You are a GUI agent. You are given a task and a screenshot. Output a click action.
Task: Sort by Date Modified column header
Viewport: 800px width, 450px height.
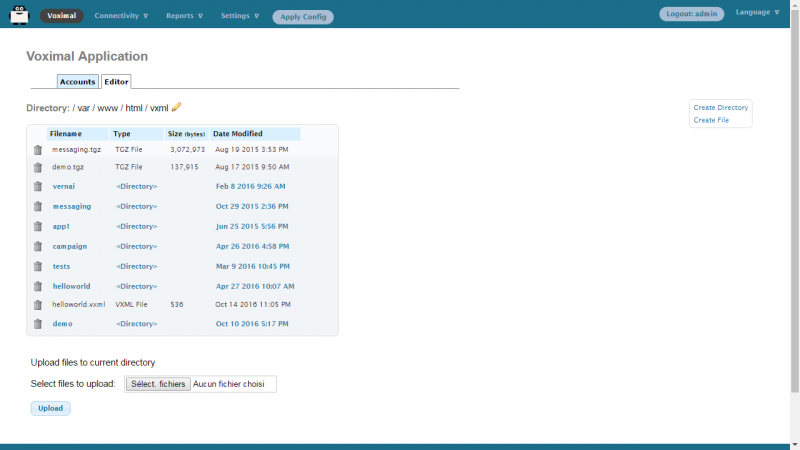pos(255,134)
